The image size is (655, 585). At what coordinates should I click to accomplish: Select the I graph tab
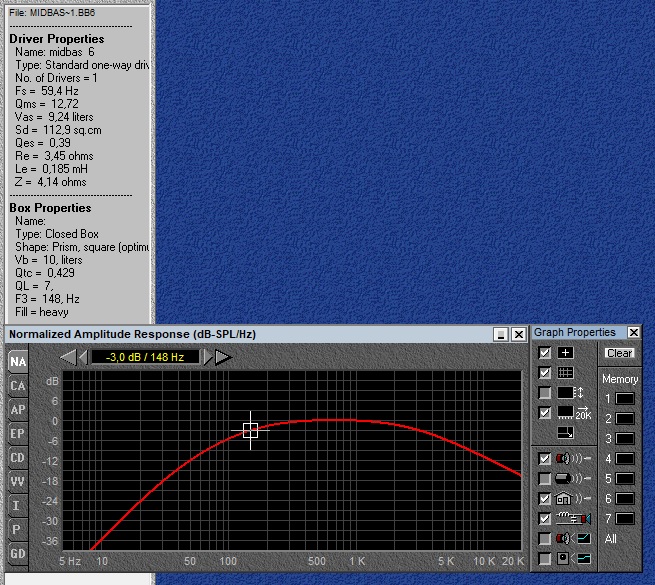(18, 506)
